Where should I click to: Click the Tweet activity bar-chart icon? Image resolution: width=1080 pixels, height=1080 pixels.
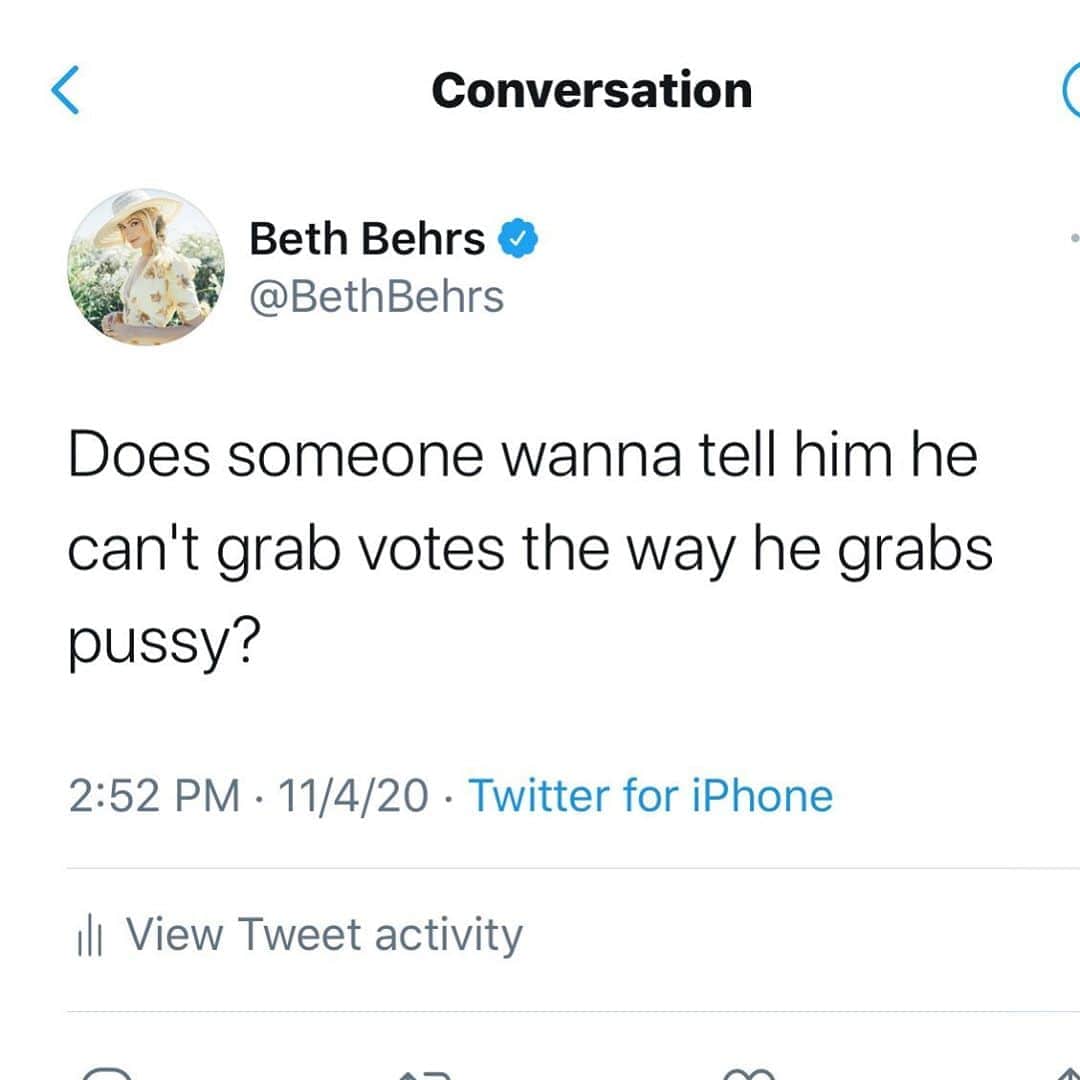pos(90,935)
